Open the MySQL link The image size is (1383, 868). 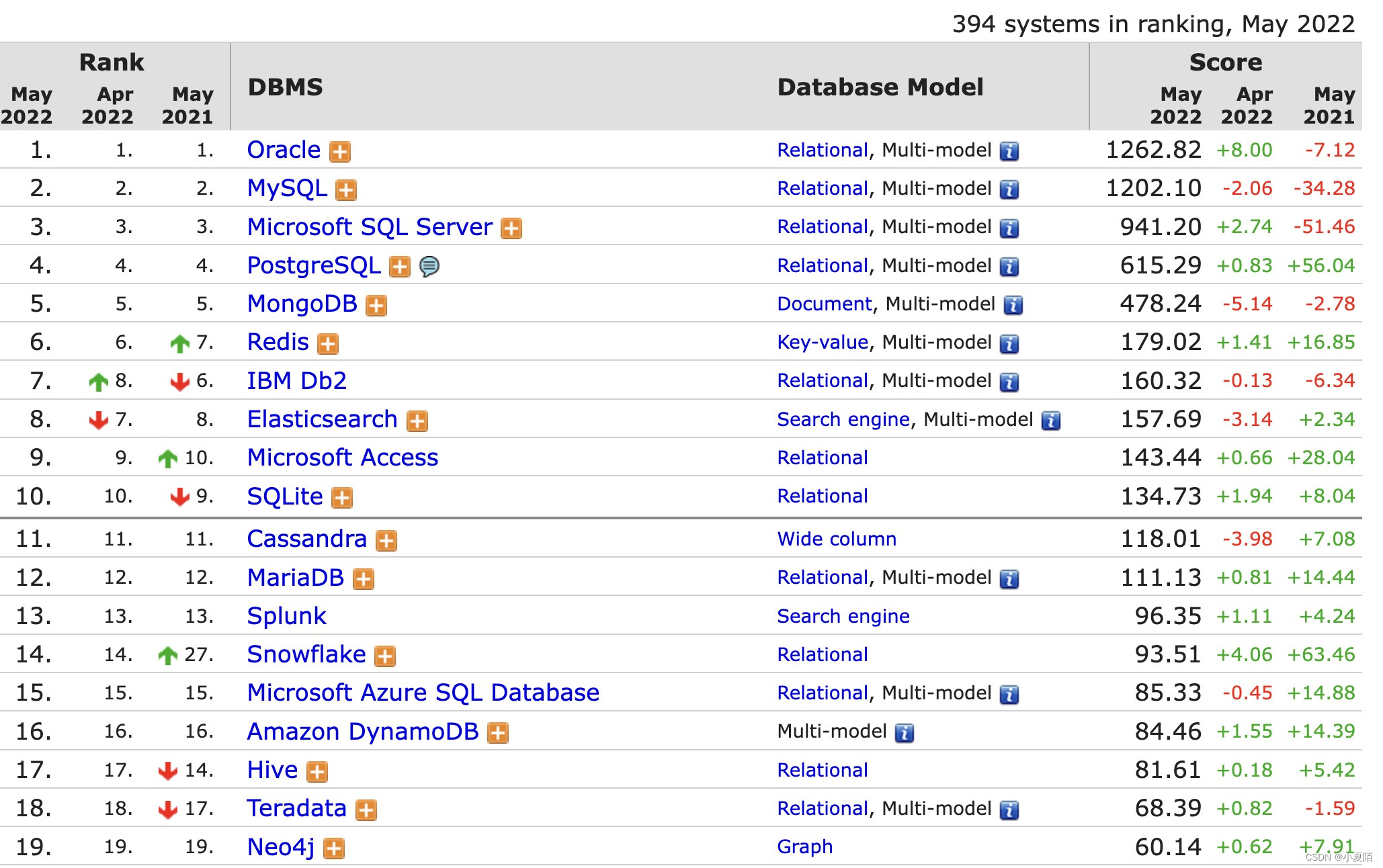click(x=287, y=188)
